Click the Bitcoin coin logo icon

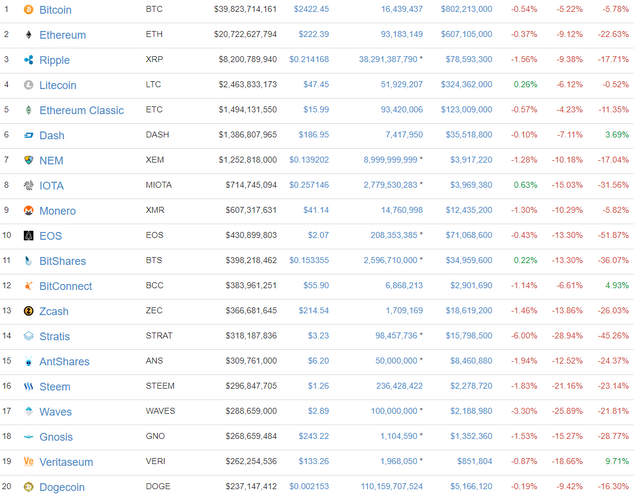click(x=29, y=9)
